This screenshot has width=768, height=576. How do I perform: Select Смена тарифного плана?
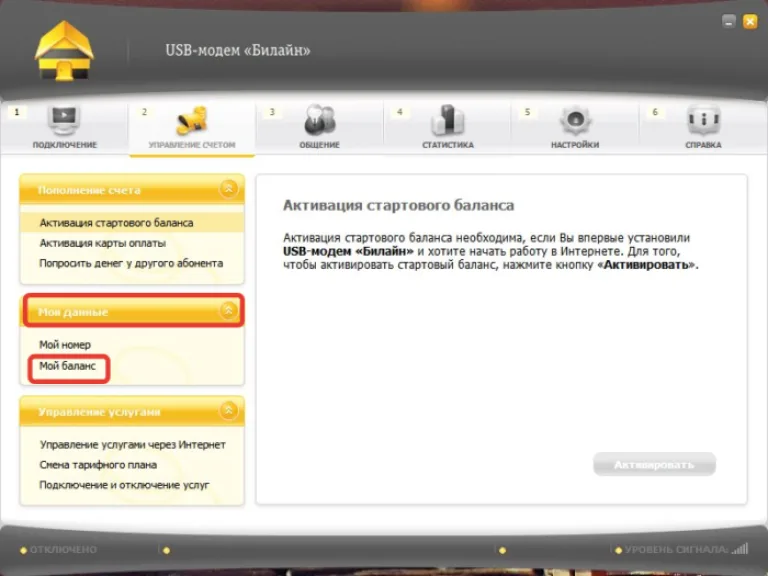click(98, 465)
